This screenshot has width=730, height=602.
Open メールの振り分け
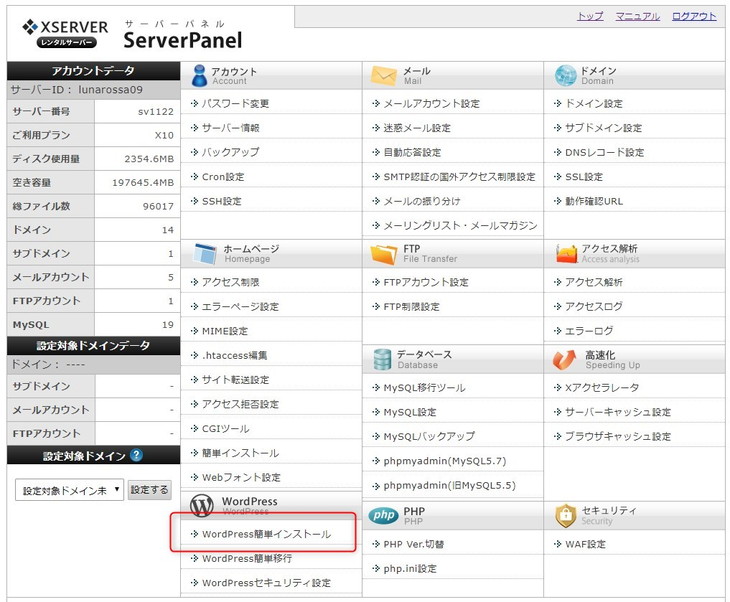coord(421,201)
